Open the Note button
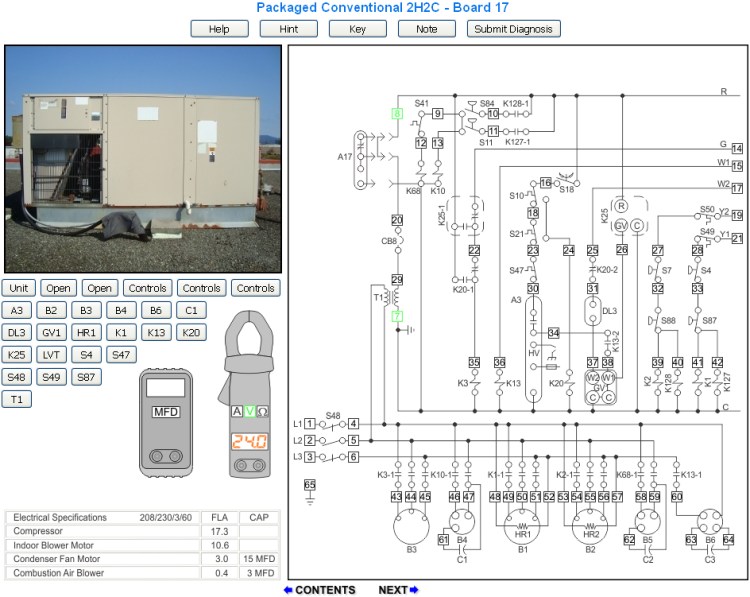Screen dimensions: 750x597 pyautogui.click(x=427, y=29)
